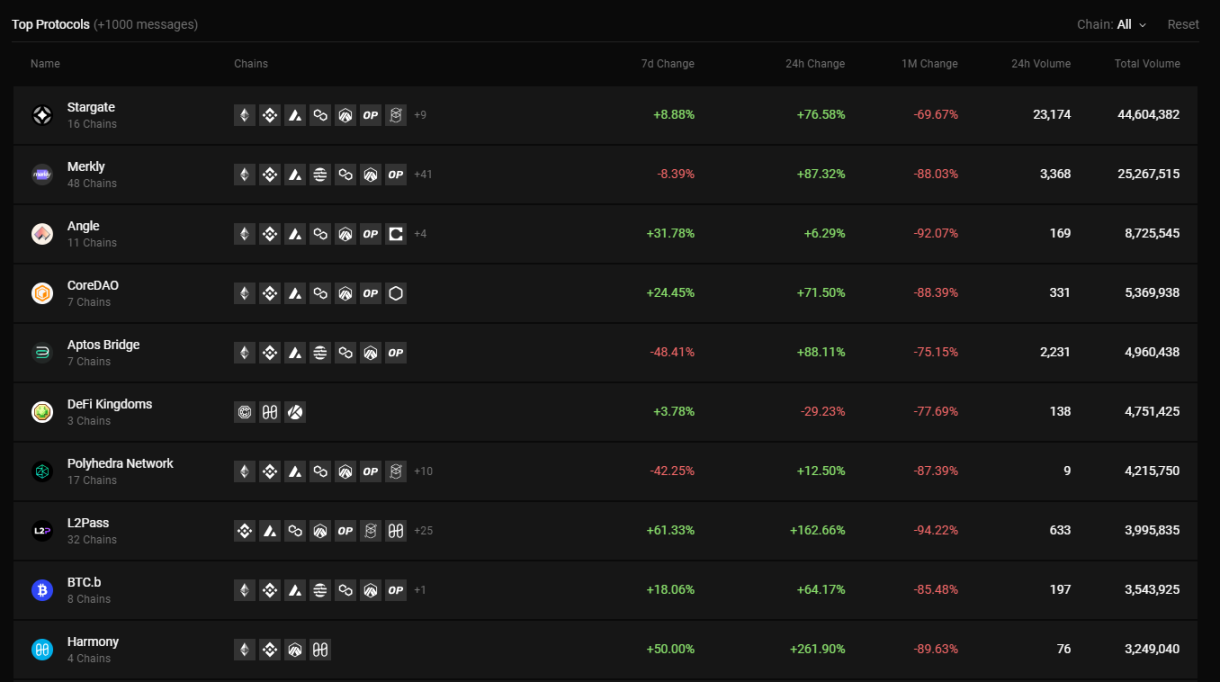Select Harmony chain icon in DeFi Kingdoms row
1220x682 pixels.
(x=270, y=412)
